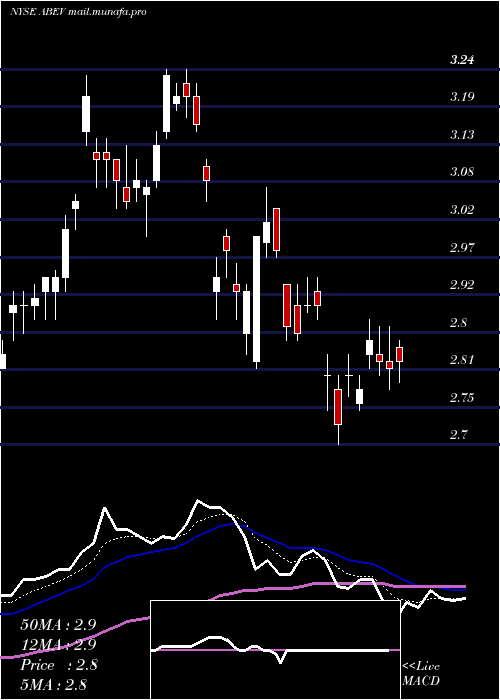The width and height of the screenshot is (500, 700).
Task: Click the 3.02 price axis label
Action: coord(462,209)
